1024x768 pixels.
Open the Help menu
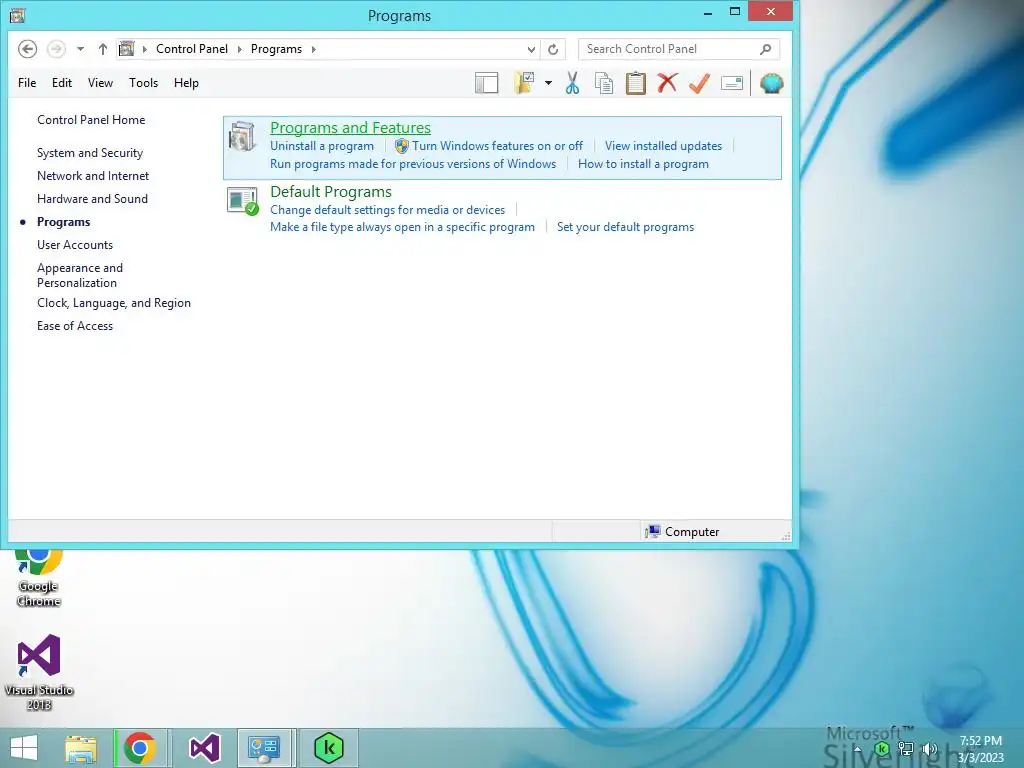coord(186,83)
